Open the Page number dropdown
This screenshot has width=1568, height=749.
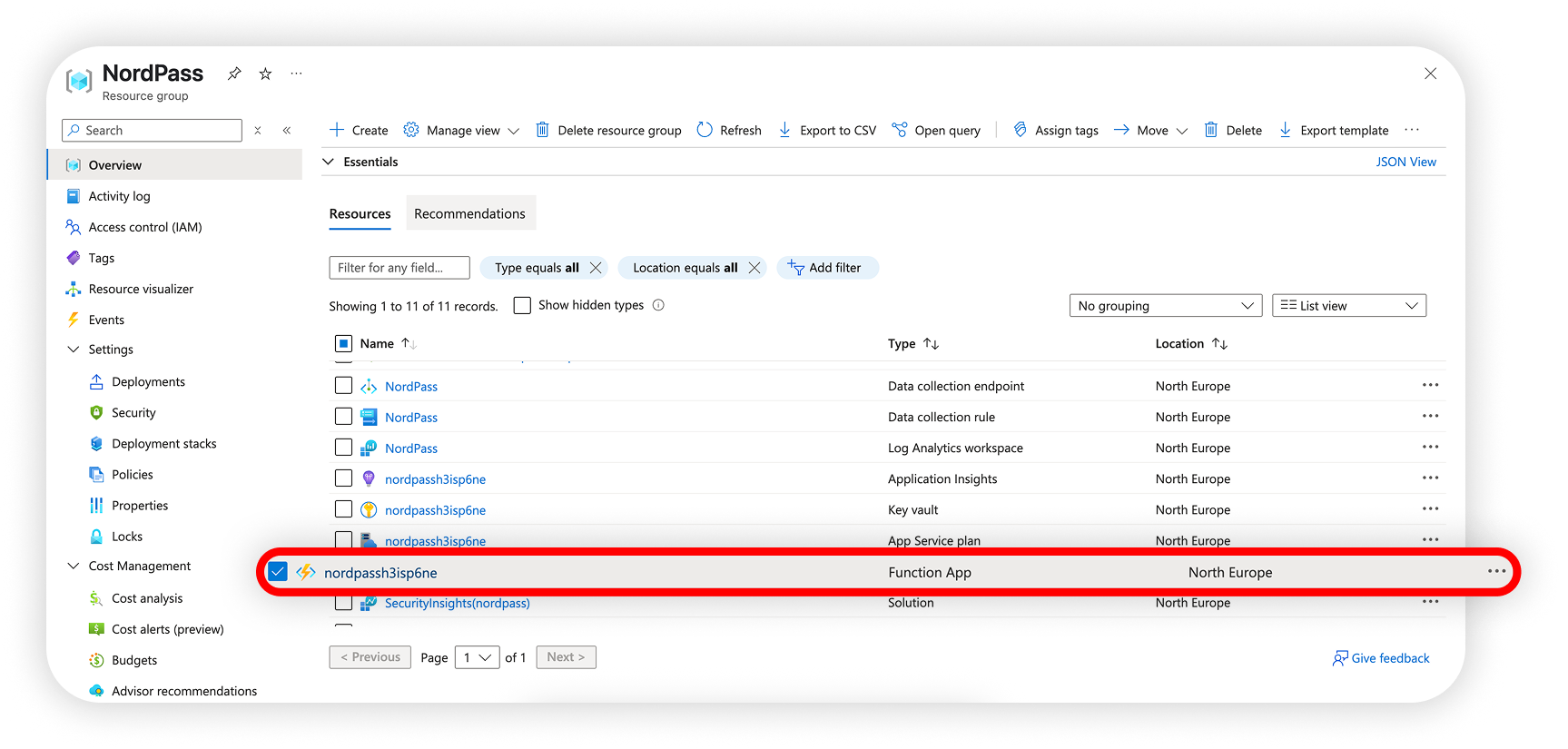point(477,657)
